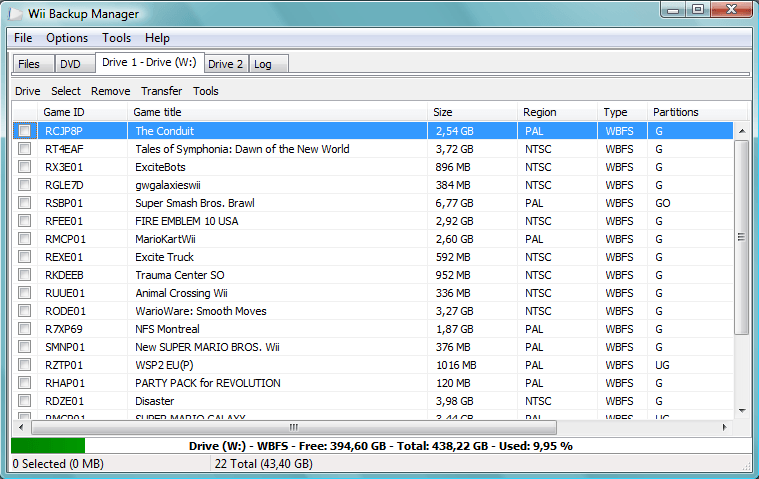Check the box next to Super Smash Bros. Brawl
759x479 pixels.
pos(24,203)
